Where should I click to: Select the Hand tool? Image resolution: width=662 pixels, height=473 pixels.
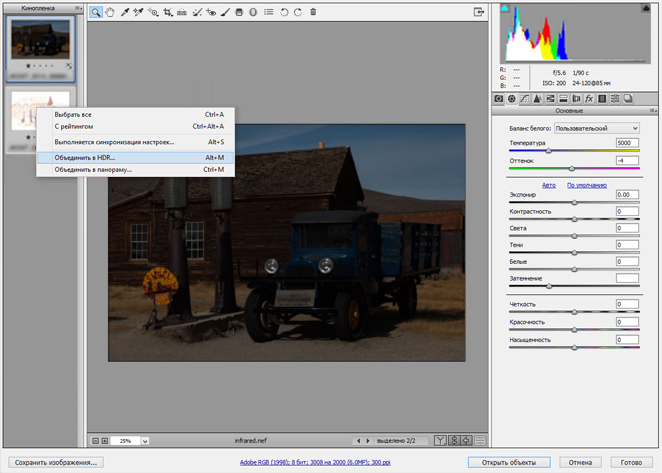pos(110,12)
